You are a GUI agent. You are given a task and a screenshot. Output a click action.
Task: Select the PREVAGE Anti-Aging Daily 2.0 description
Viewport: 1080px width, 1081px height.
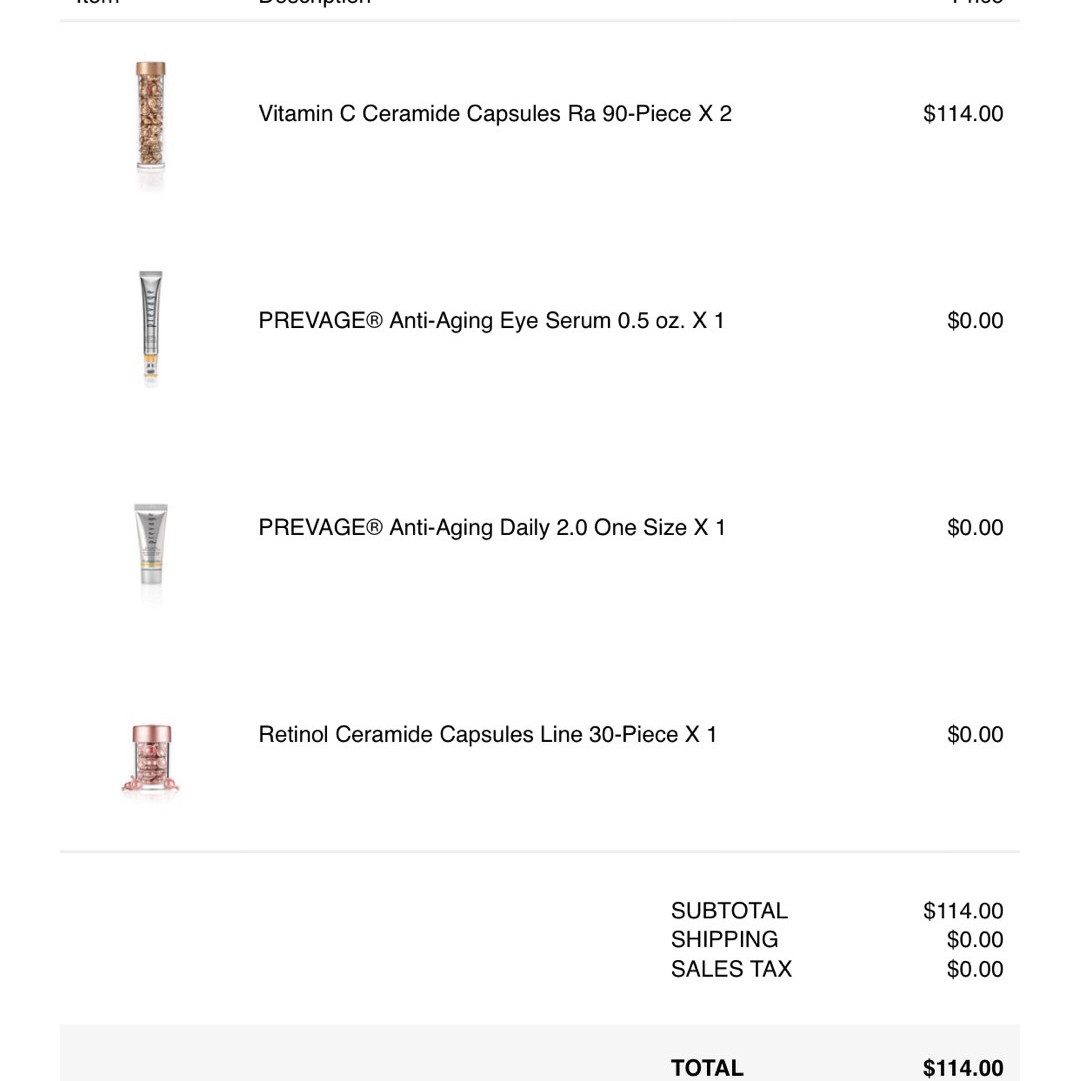492,527
